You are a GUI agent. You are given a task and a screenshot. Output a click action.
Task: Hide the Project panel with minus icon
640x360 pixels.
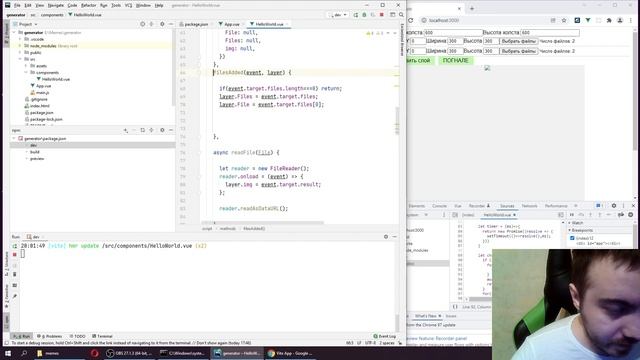pos(171,24)
